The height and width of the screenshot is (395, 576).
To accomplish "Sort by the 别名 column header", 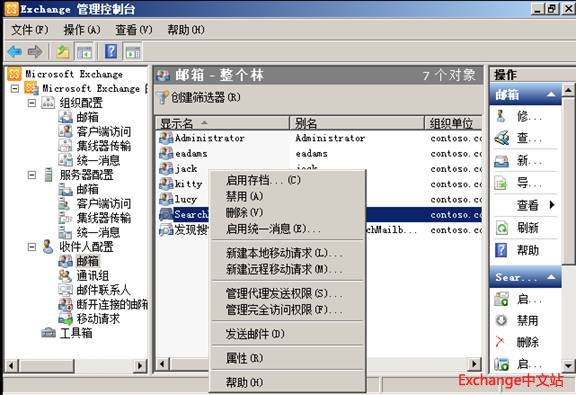I will 357,123.
